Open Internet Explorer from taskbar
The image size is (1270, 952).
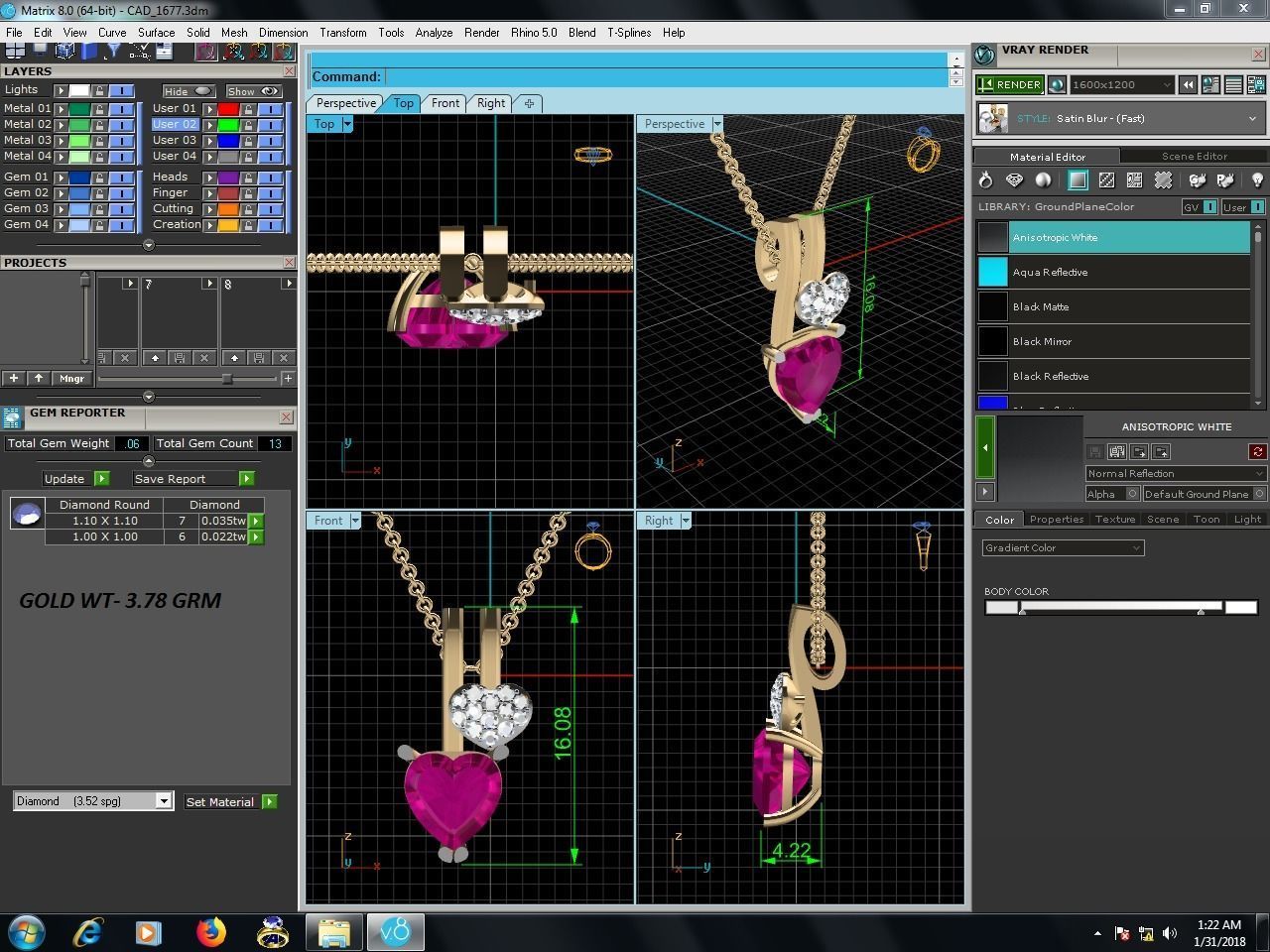88,932
